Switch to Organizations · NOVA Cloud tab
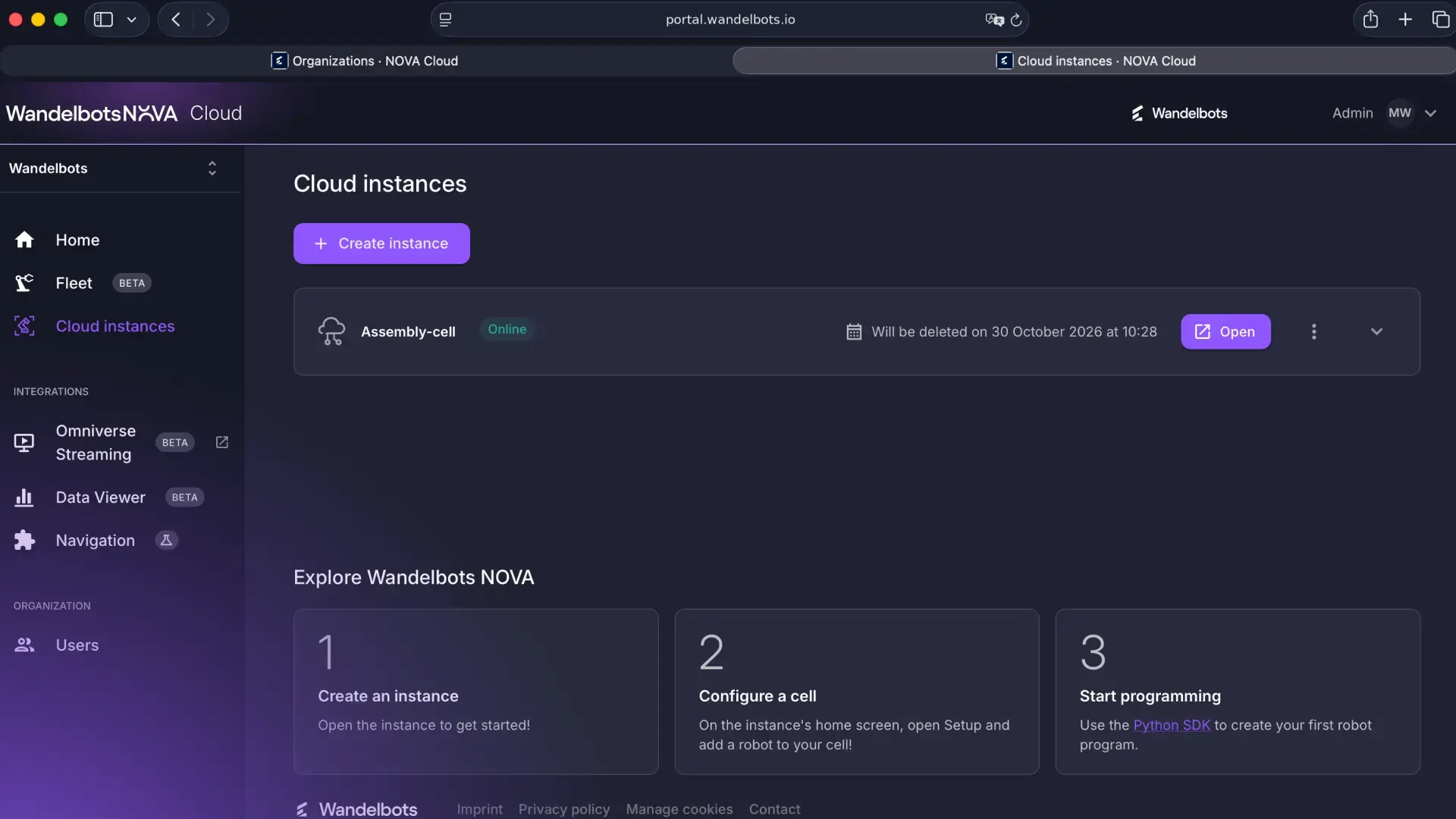 click(365, 61)
